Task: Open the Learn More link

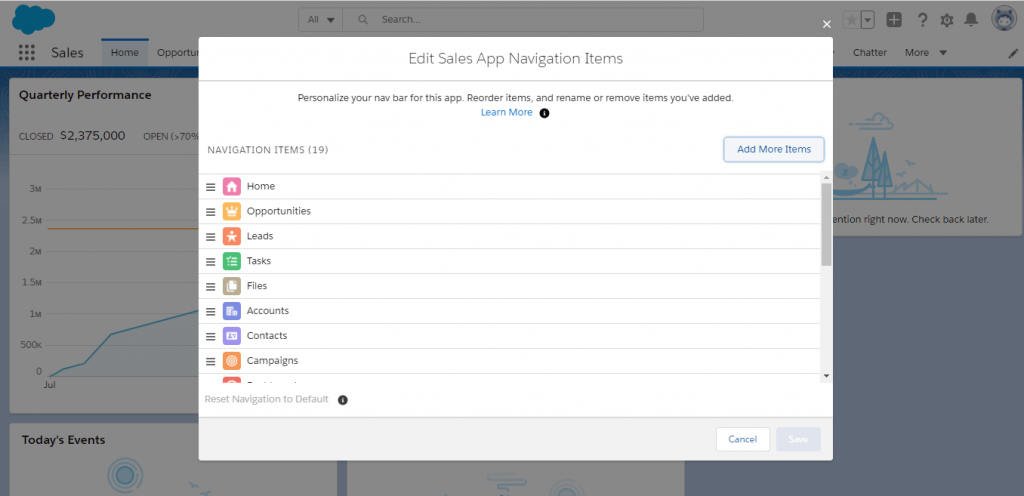Action: 507,112
